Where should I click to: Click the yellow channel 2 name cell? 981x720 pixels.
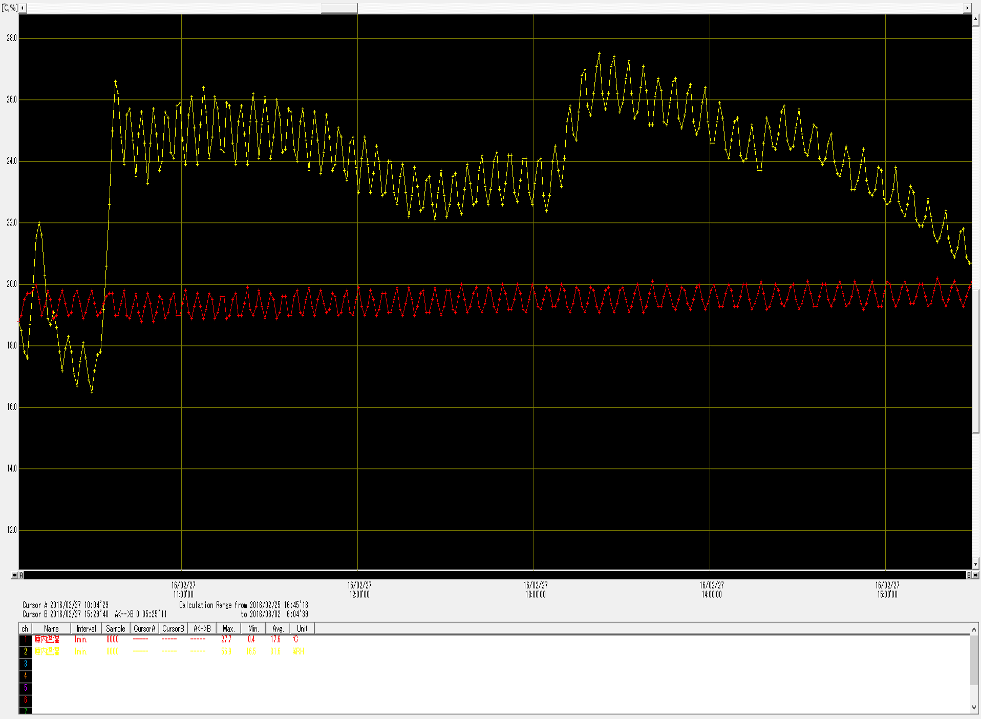point(48,650)
